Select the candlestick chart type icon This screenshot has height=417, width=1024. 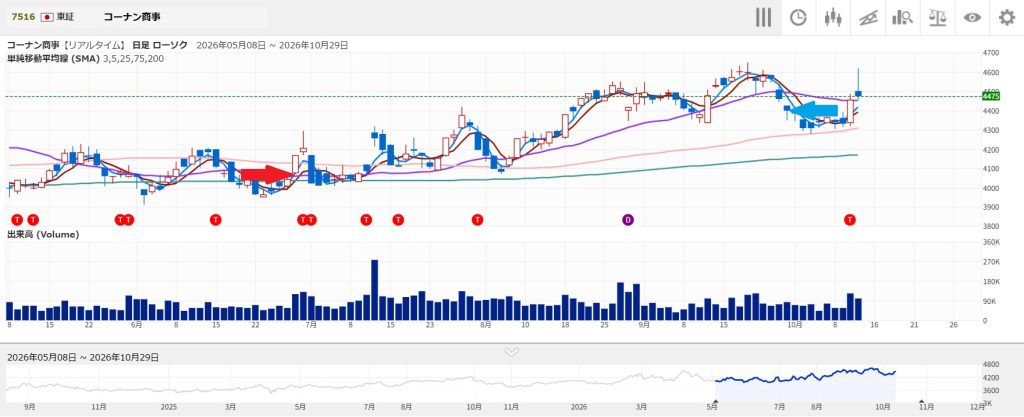point(833,18)
